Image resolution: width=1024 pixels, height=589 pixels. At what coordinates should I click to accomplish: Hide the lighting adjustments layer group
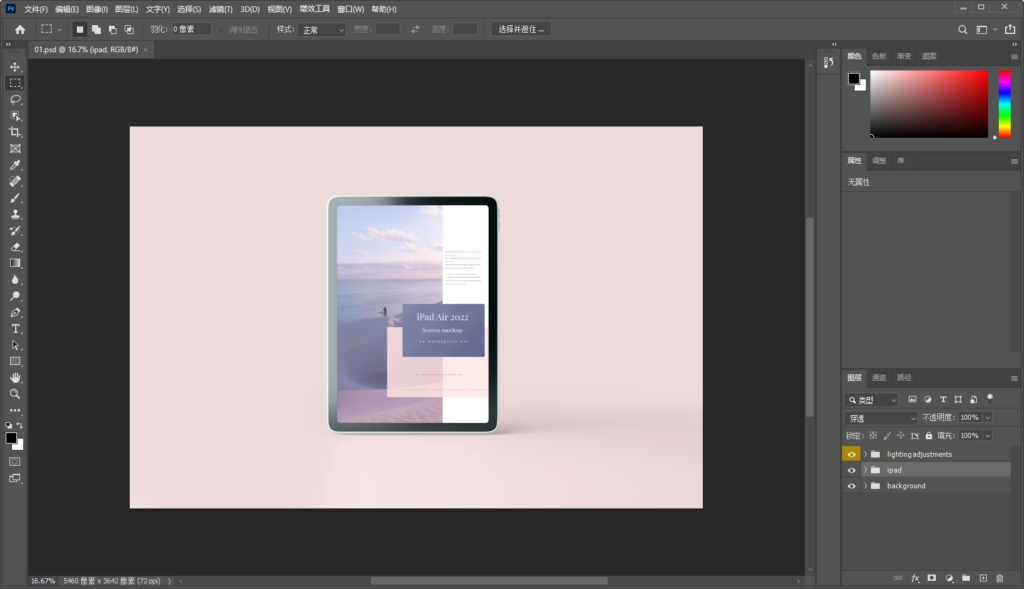coord(851,454)
